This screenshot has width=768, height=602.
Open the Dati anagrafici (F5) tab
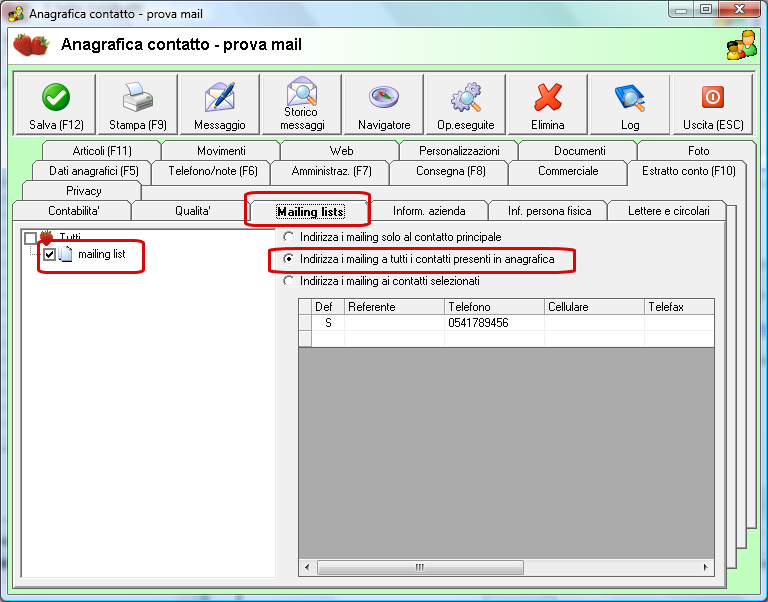tap(93, 171)
